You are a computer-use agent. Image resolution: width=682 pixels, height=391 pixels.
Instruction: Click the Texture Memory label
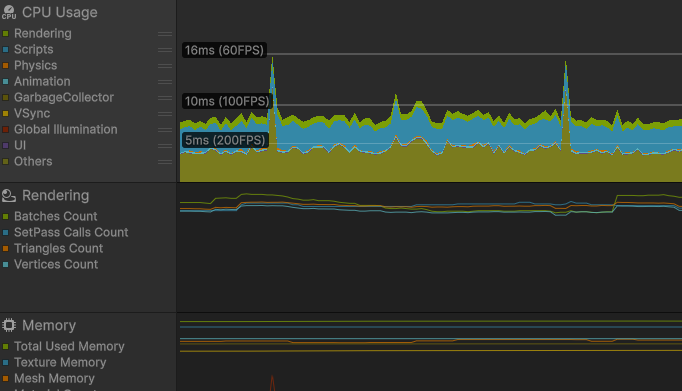60,362
